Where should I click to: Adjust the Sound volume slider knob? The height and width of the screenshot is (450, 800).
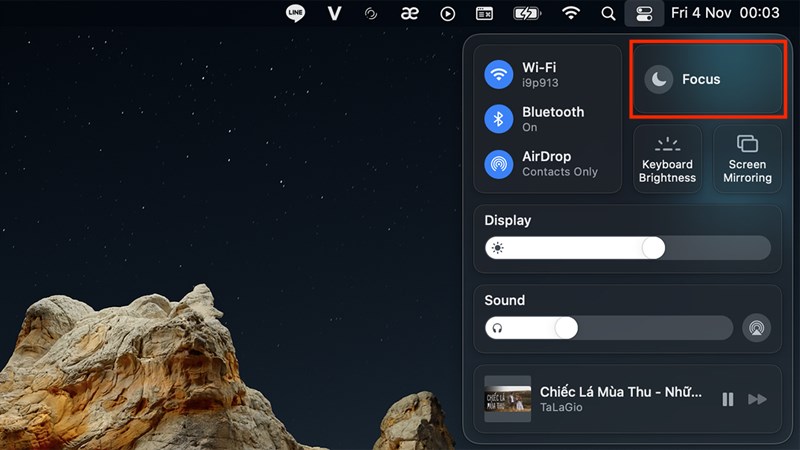click(566, 328)
